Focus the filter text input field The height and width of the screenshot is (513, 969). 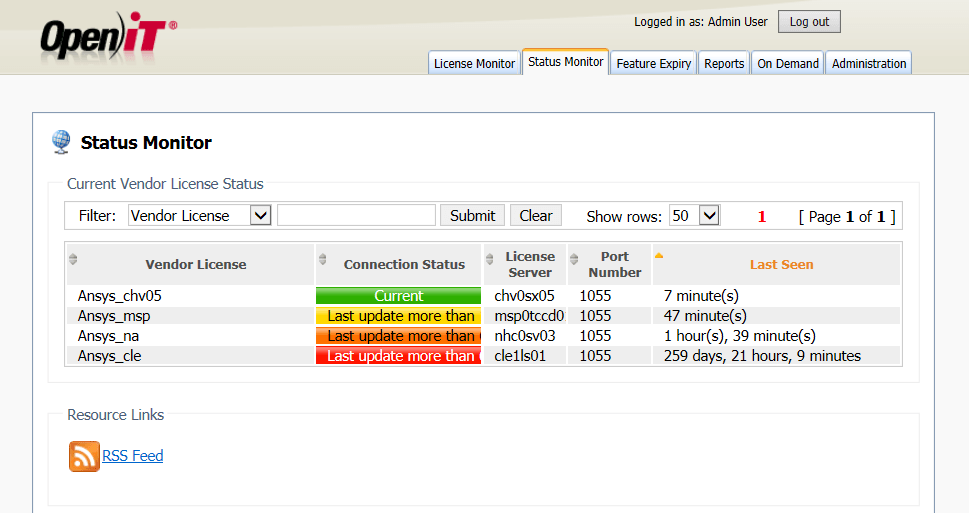pos(357,215)
